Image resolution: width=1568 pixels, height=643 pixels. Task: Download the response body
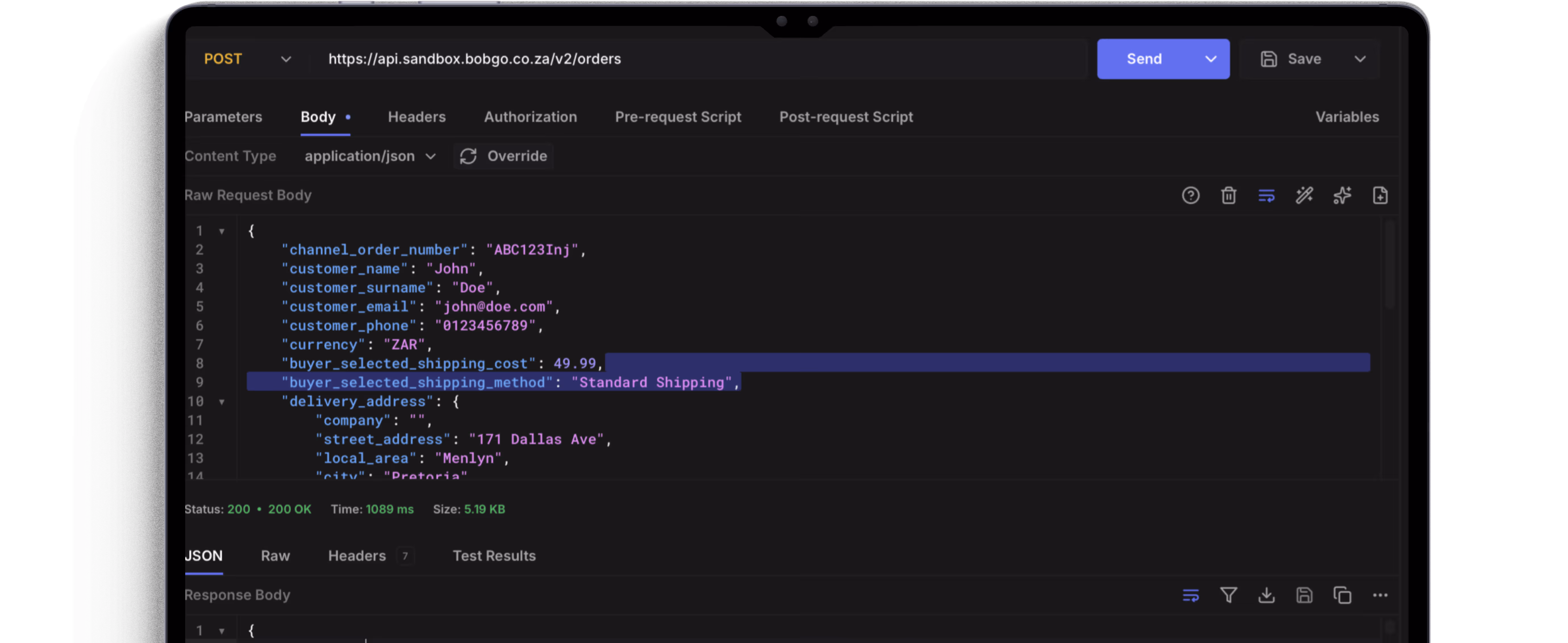tap(1266, 595)
